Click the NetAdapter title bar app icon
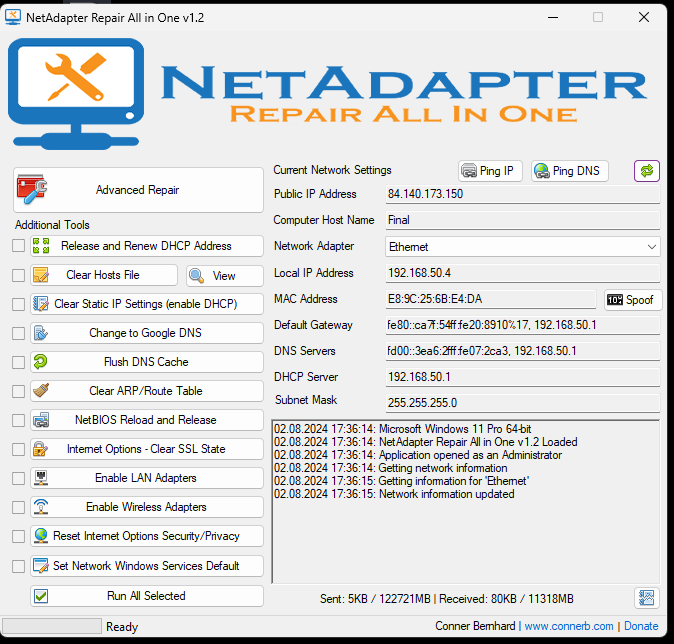Viewport: 674px width, 644px height. (13, 17)
